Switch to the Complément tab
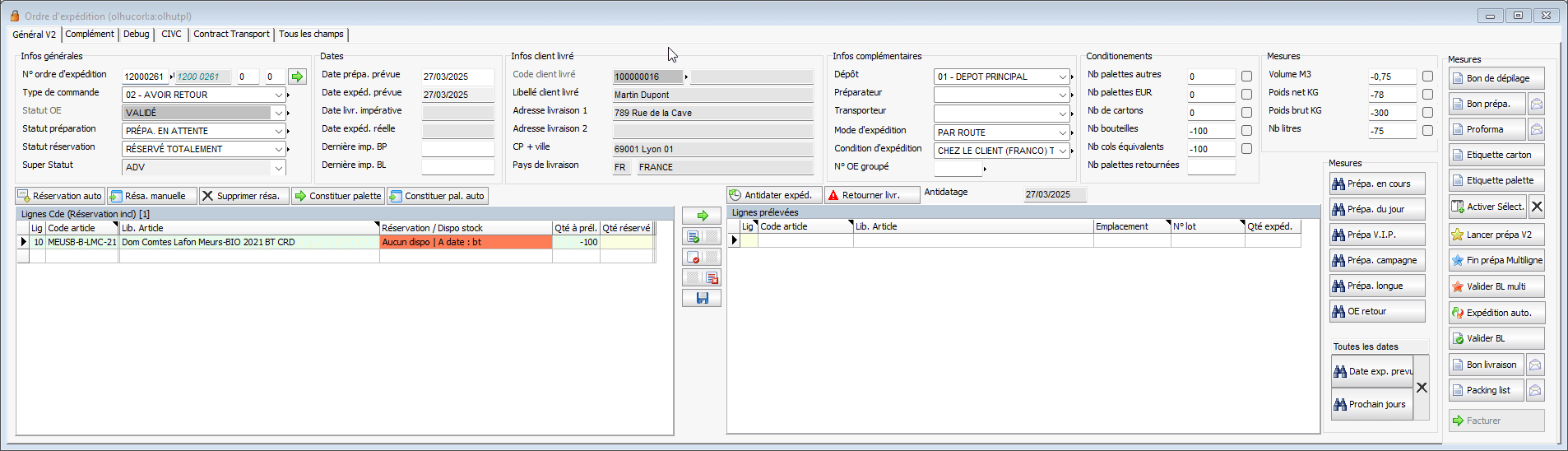 (90, 34)
